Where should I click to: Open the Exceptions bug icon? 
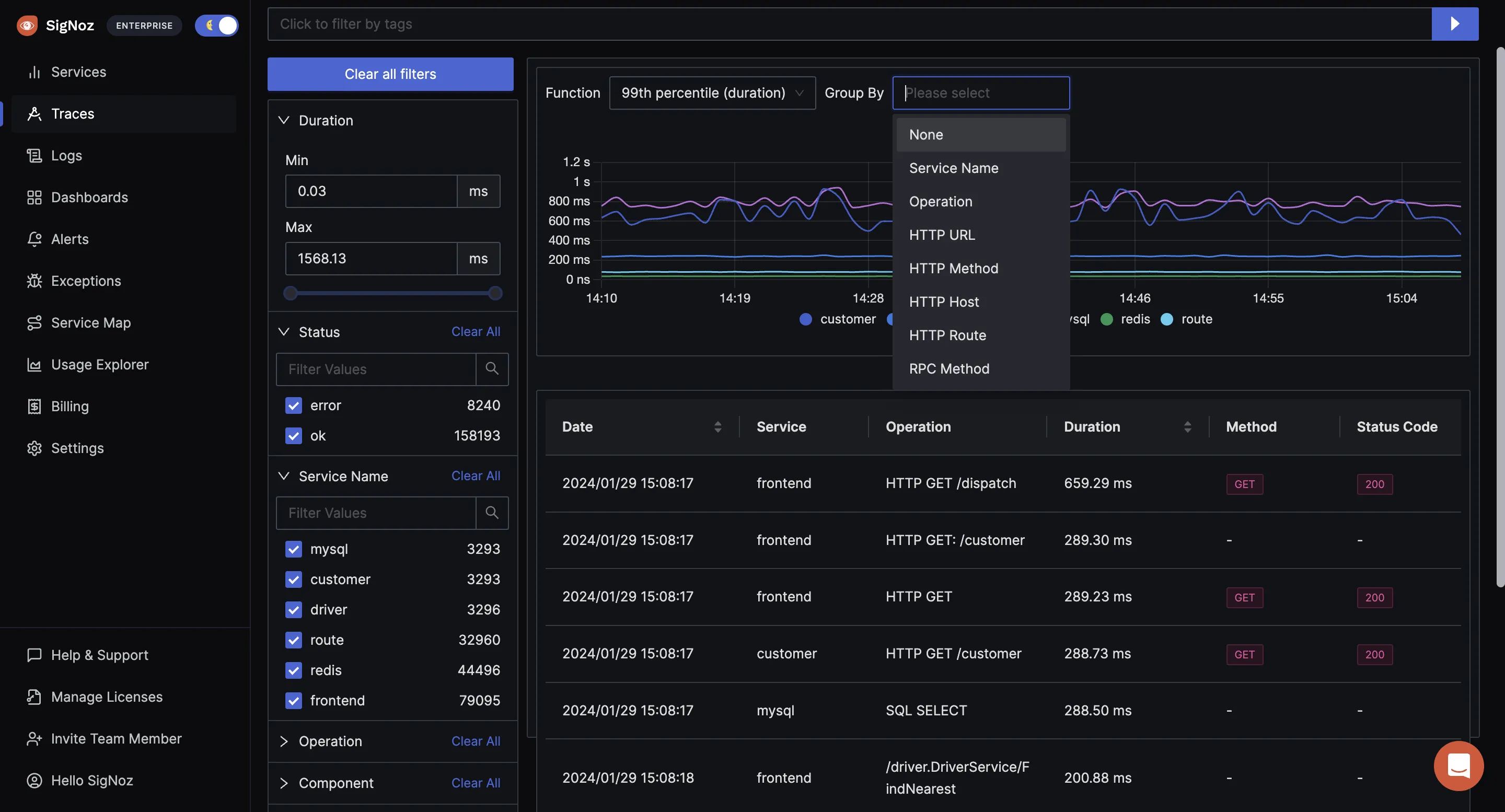click(34, 281)
